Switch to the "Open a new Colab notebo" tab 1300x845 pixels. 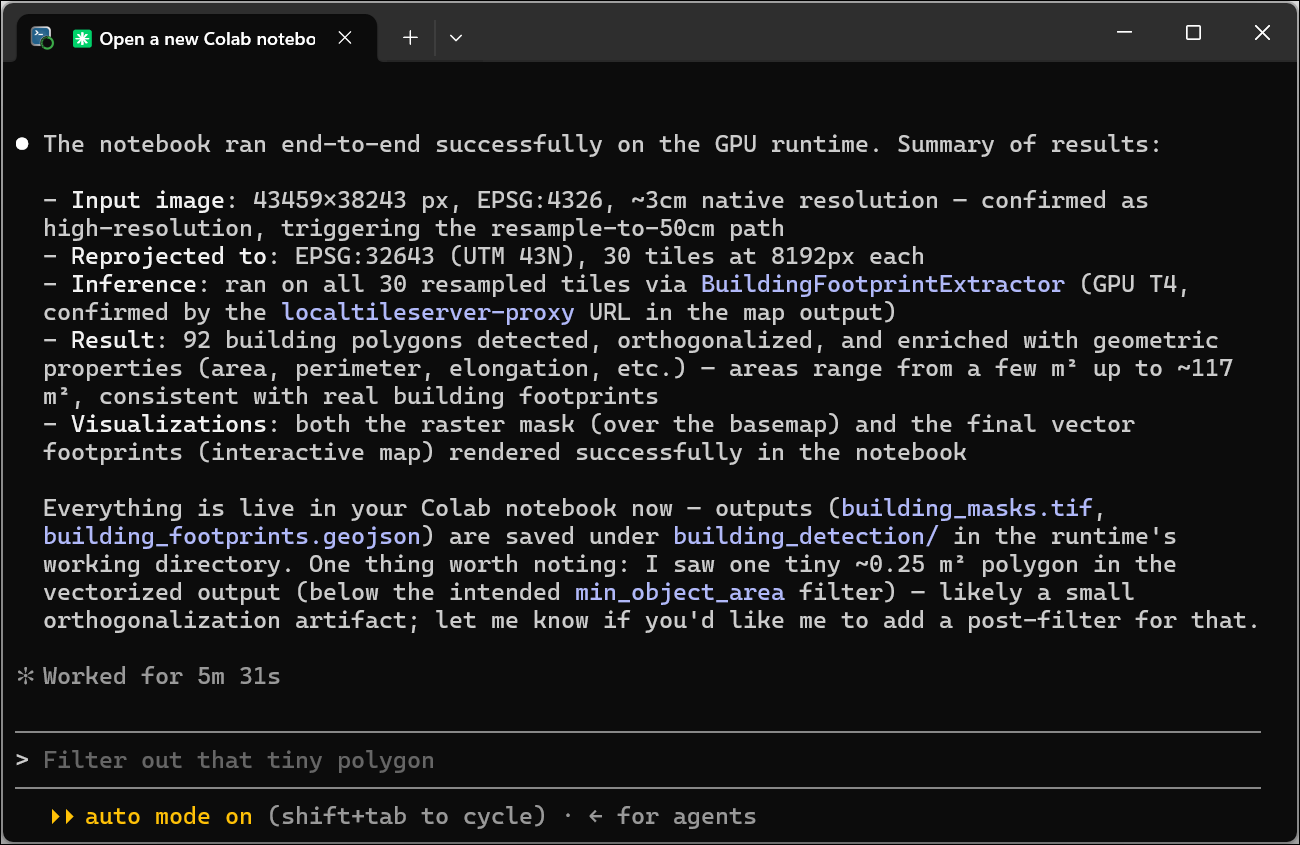click(x=197, y=38)
